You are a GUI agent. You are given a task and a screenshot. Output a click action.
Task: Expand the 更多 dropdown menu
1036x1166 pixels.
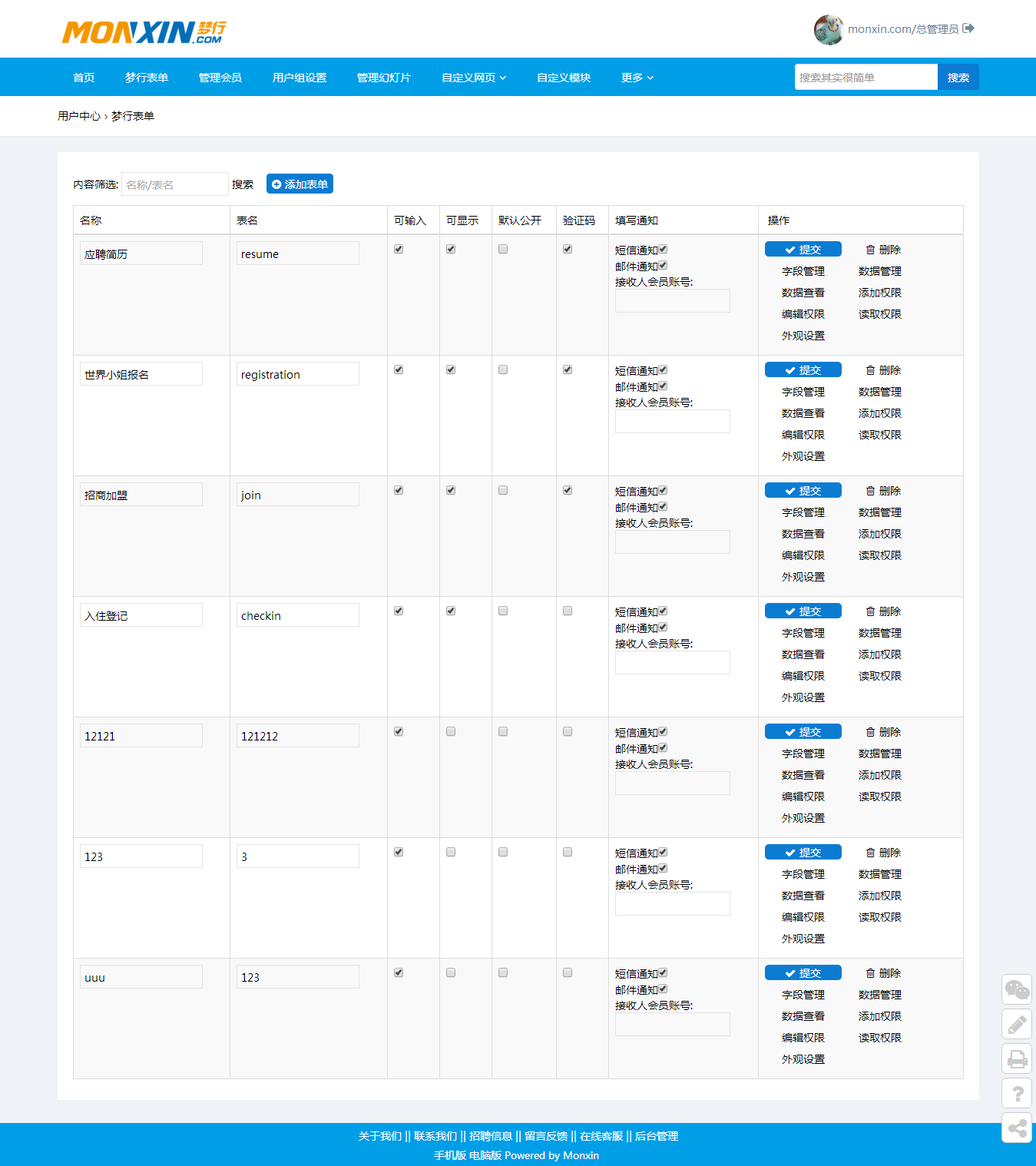pyautogui.click(x=637, y=78)
